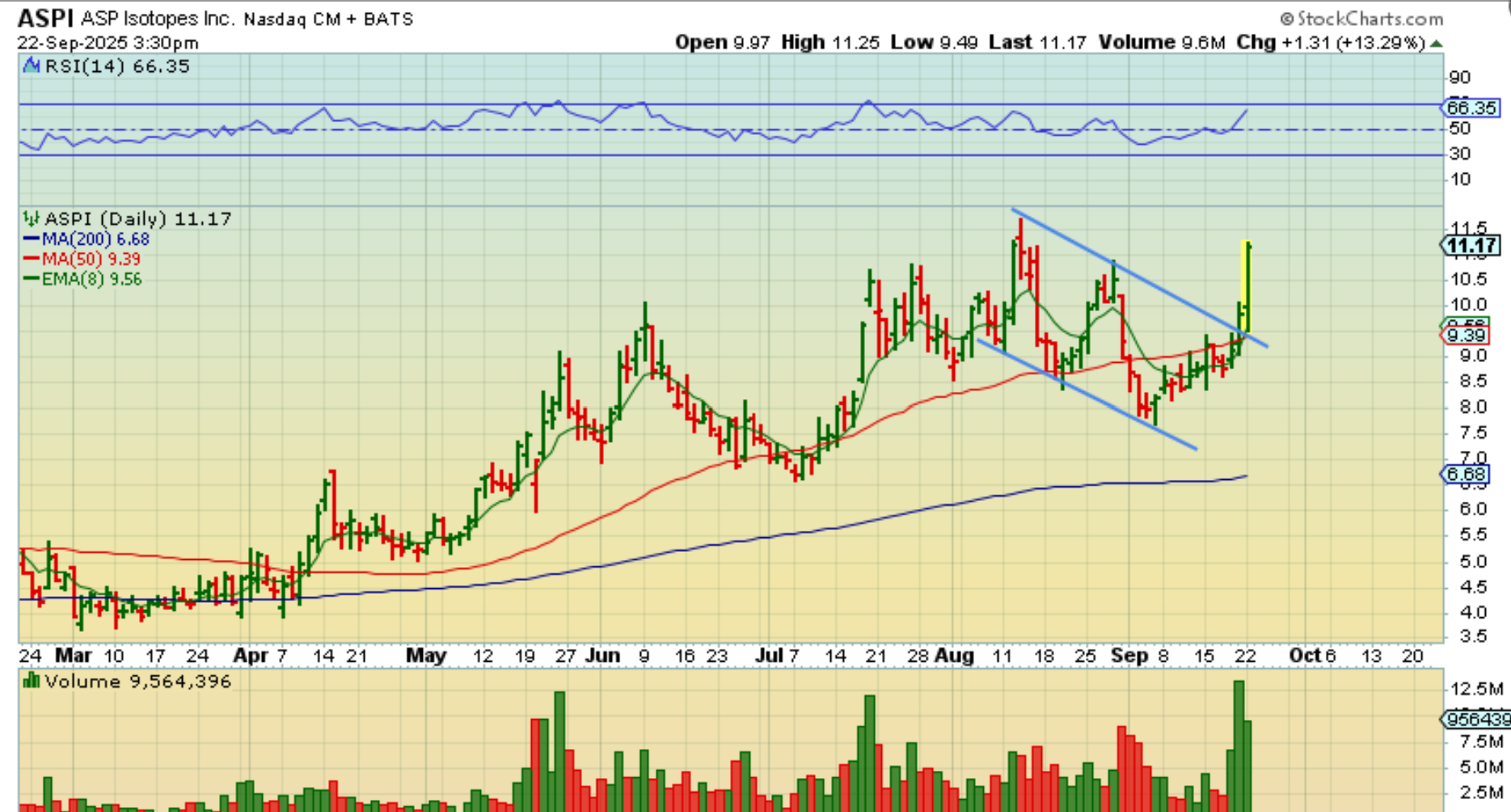Click the company name ASP Isotopes Inc.

(157, 19)
